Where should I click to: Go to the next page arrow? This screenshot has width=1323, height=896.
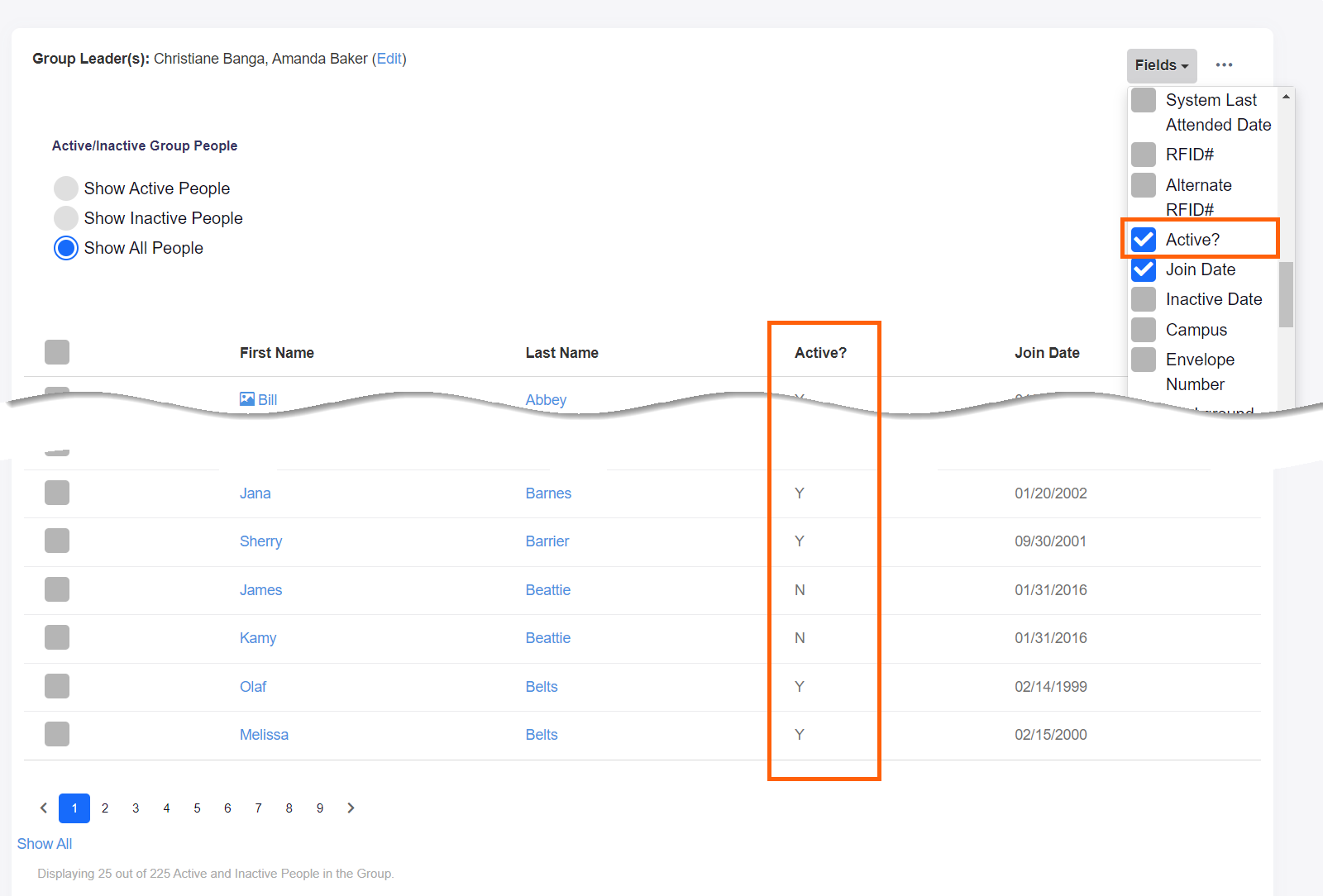pyautogui.click(x=351, y=808)
